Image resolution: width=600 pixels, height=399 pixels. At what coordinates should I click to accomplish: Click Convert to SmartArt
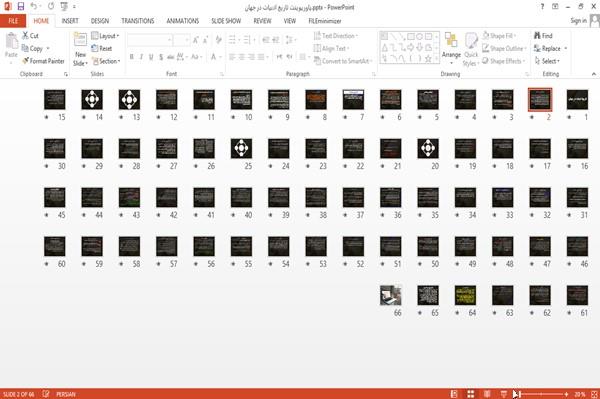click(343, 61)
